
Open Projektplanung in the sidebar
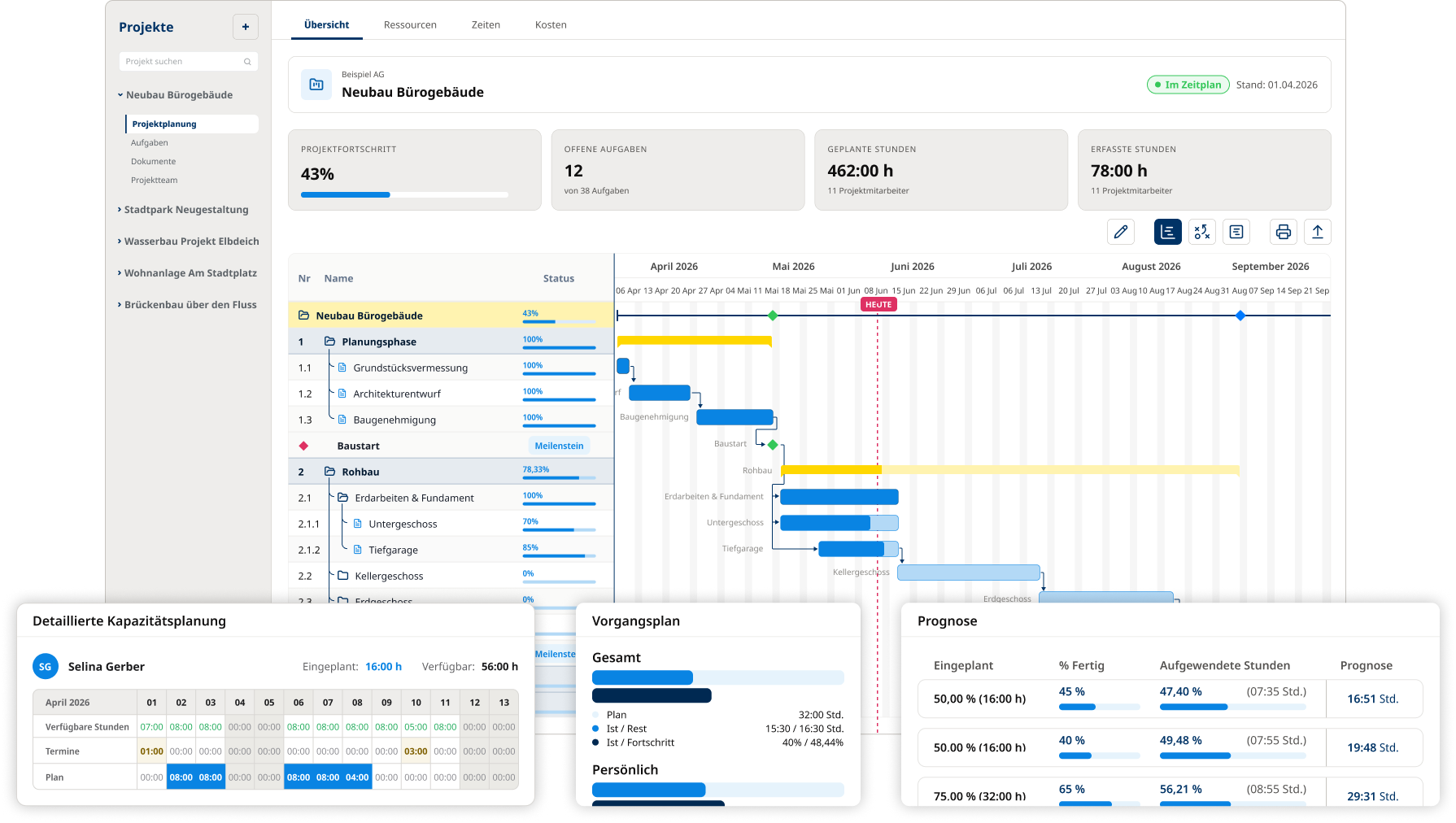pyautogui.click(x=192, y=124)
